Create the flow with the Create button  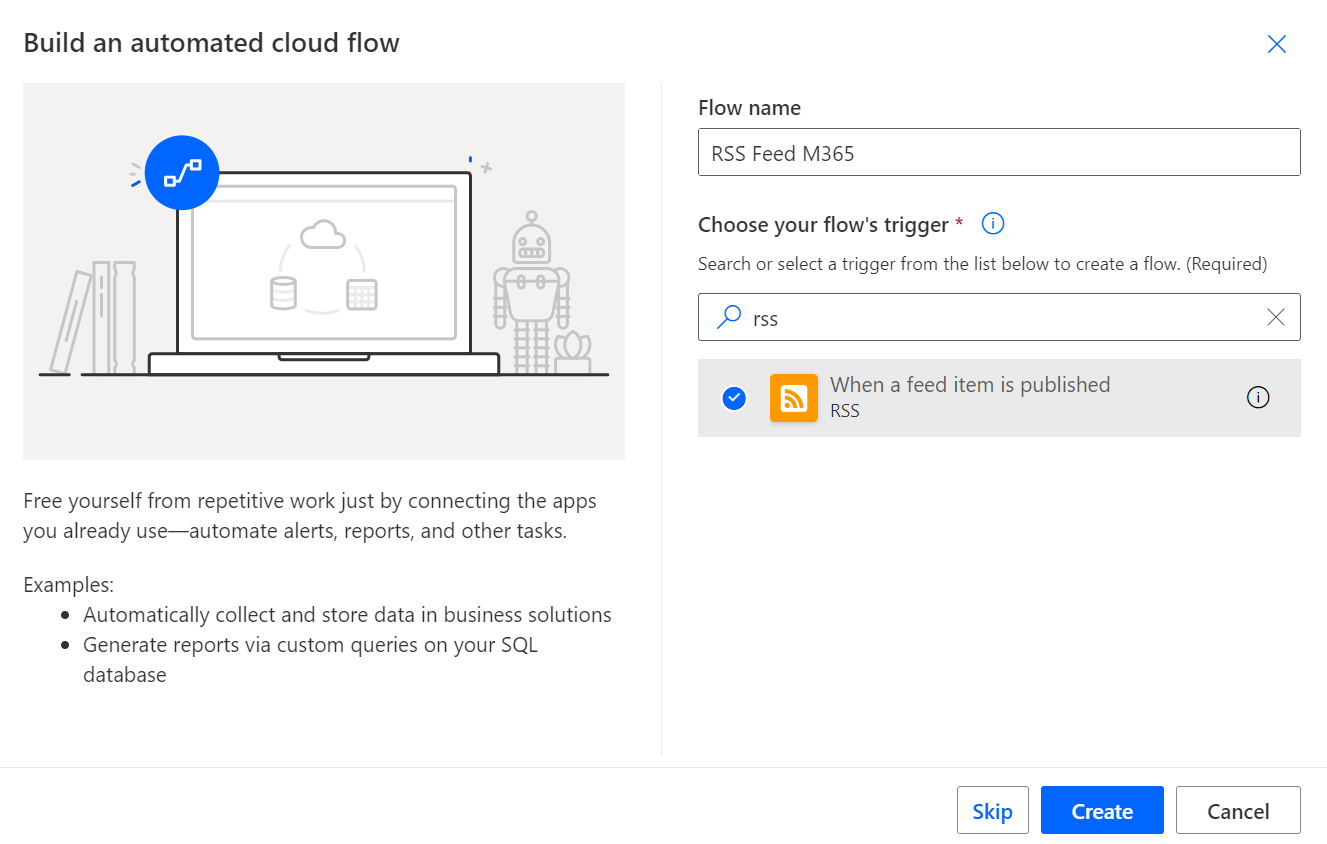point(1101,811)
